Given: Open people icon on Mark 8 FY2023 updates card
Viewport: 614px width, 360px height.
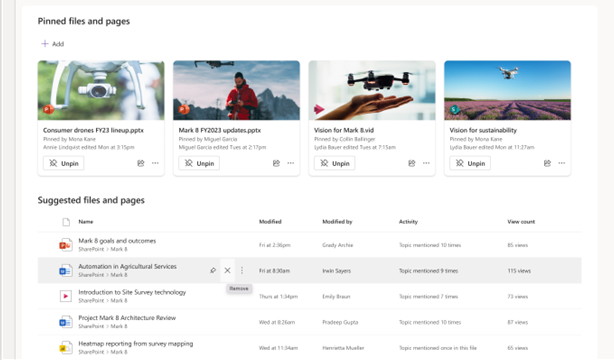Looking at the screenshot, I should click(x=276, y=163).
